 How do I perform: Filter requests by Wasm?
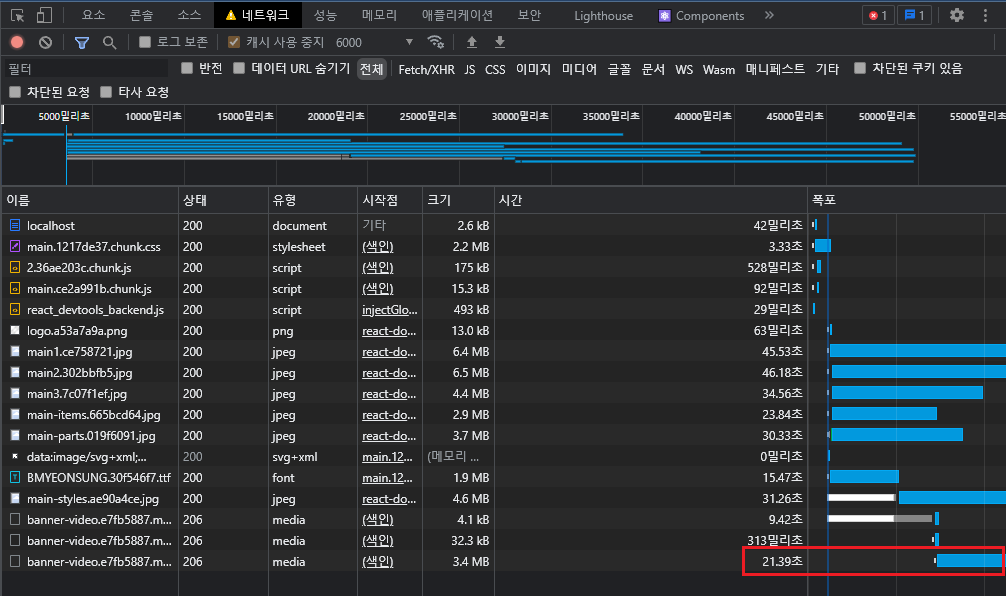pos(719,69)
